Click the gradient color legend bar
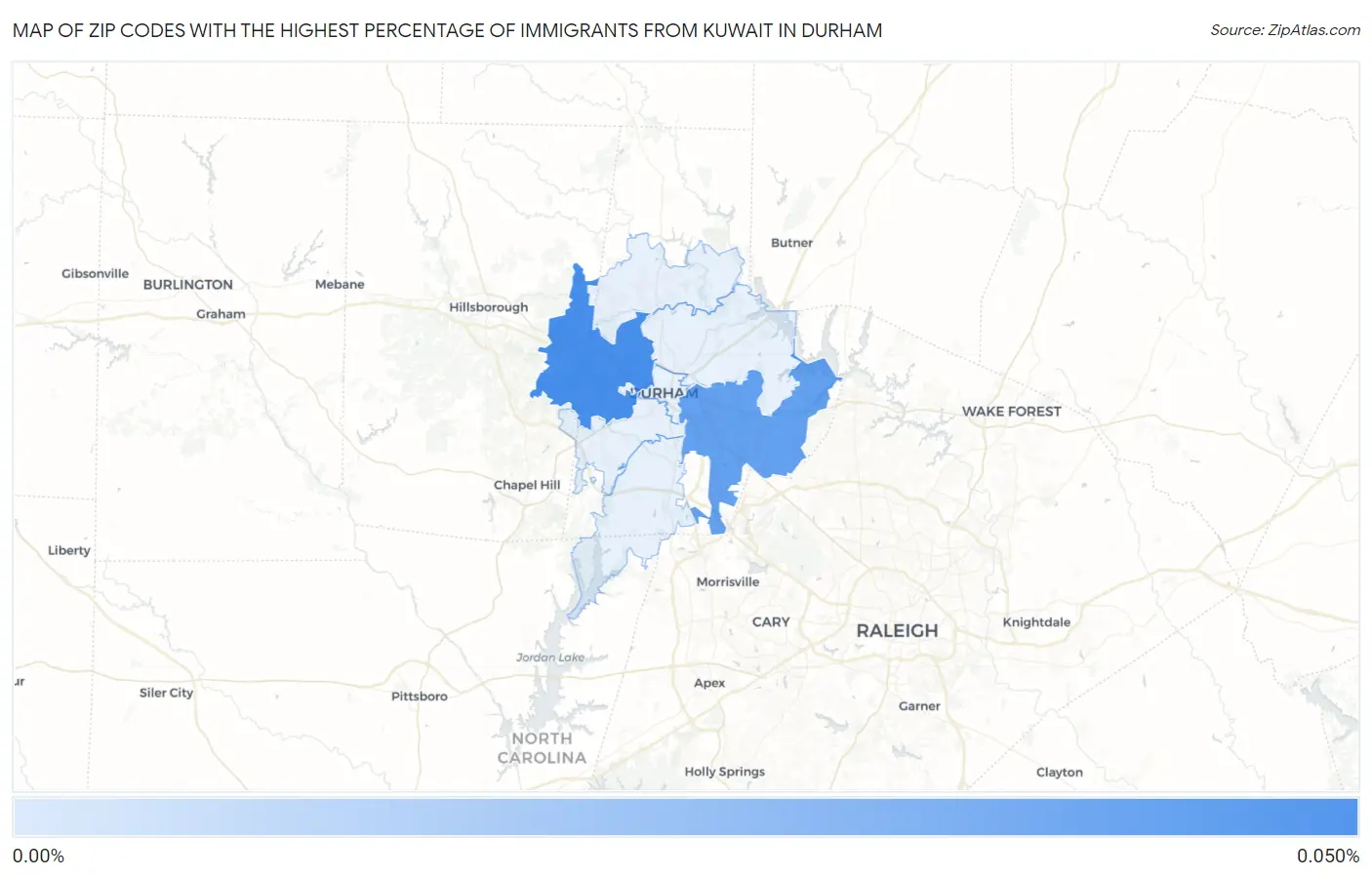 coord(685,817)
